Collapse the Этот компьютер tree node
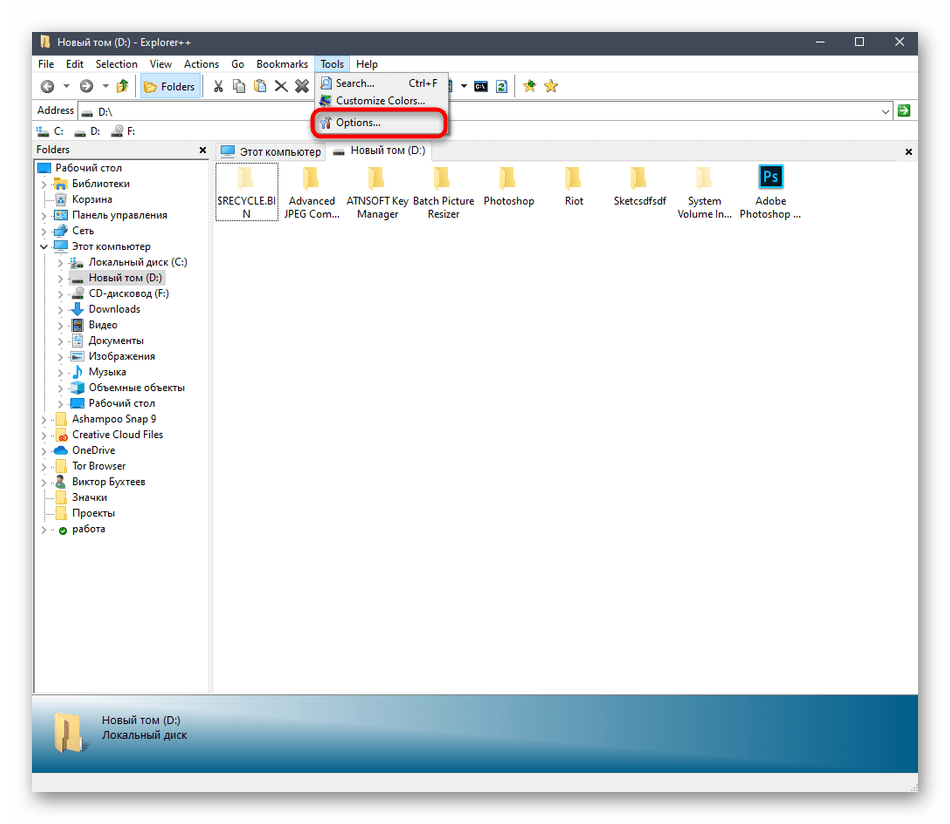This screenshot has height=824, width=950. tap(44, 247)
